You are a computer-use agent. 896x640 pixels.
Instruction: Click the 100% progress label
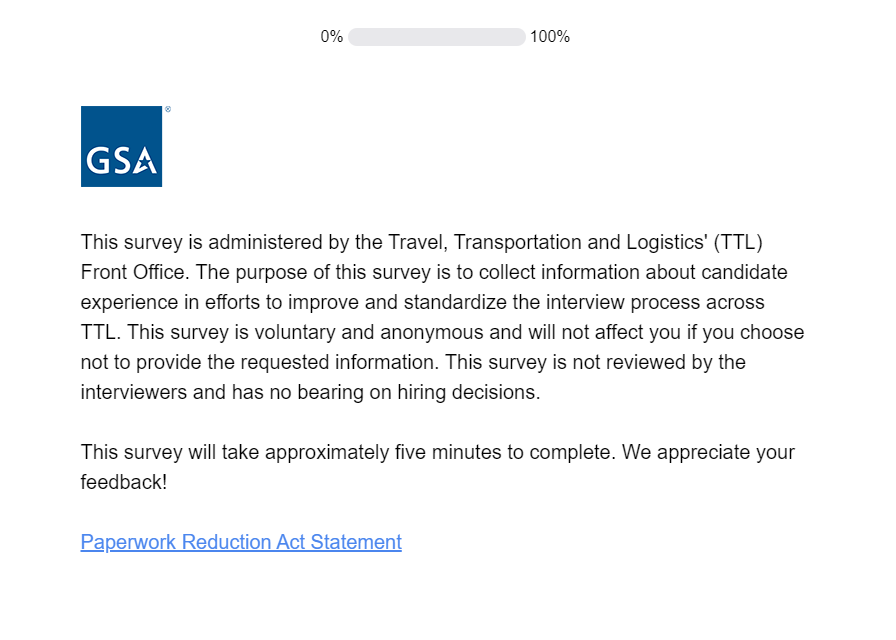(x=550, y=37)
